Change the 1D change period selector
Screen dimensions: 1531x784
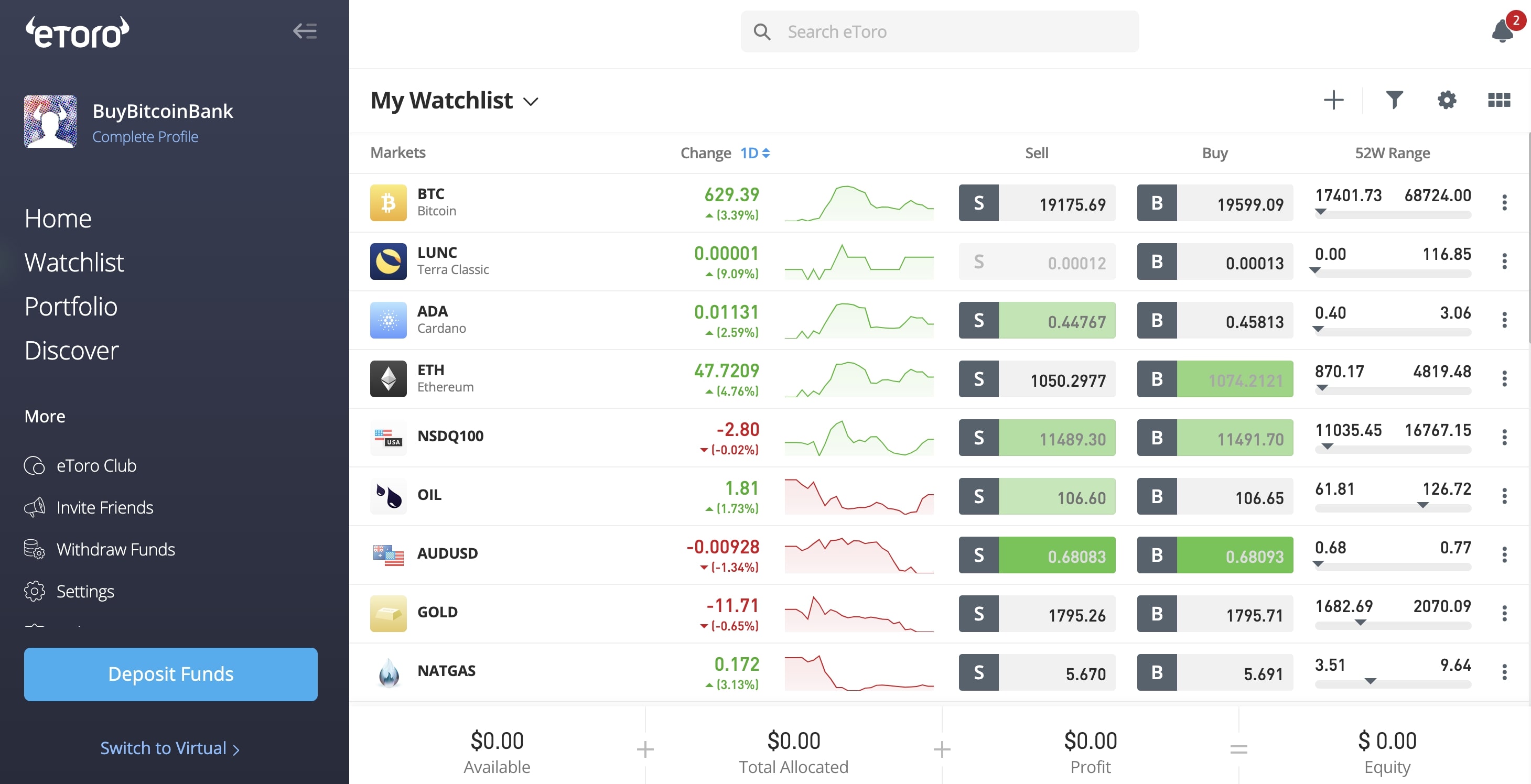[x=755, y=153]
